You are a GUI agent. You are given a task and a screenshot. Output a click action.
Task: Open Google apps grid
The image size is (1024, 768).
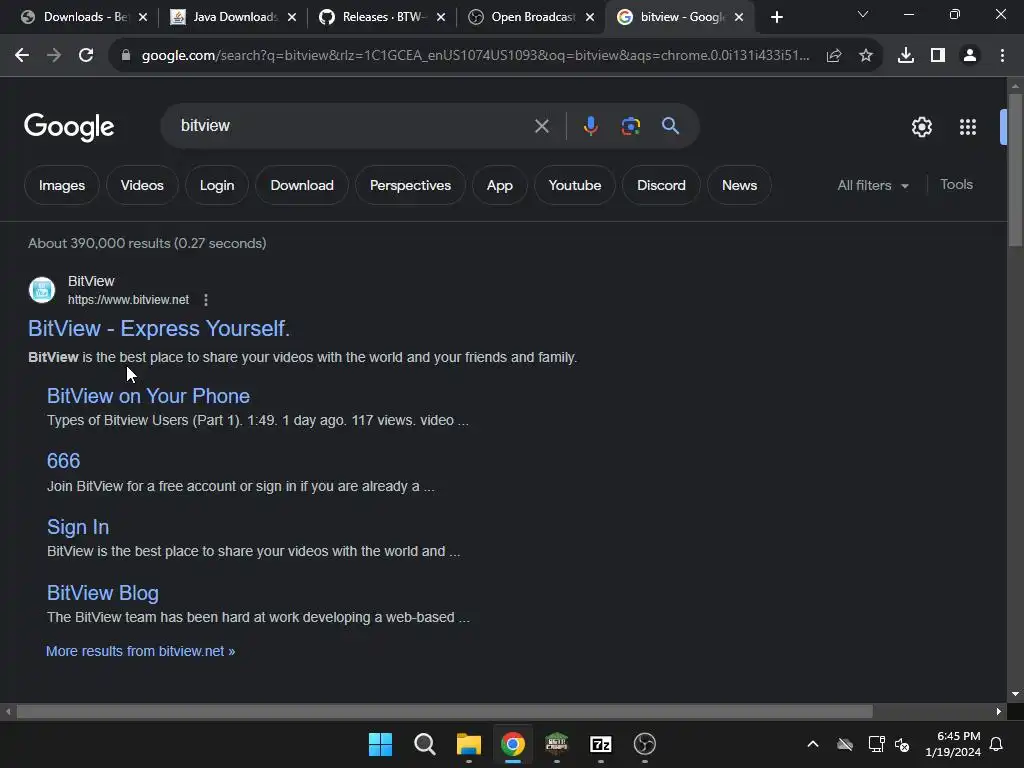[x=968, y=127]
